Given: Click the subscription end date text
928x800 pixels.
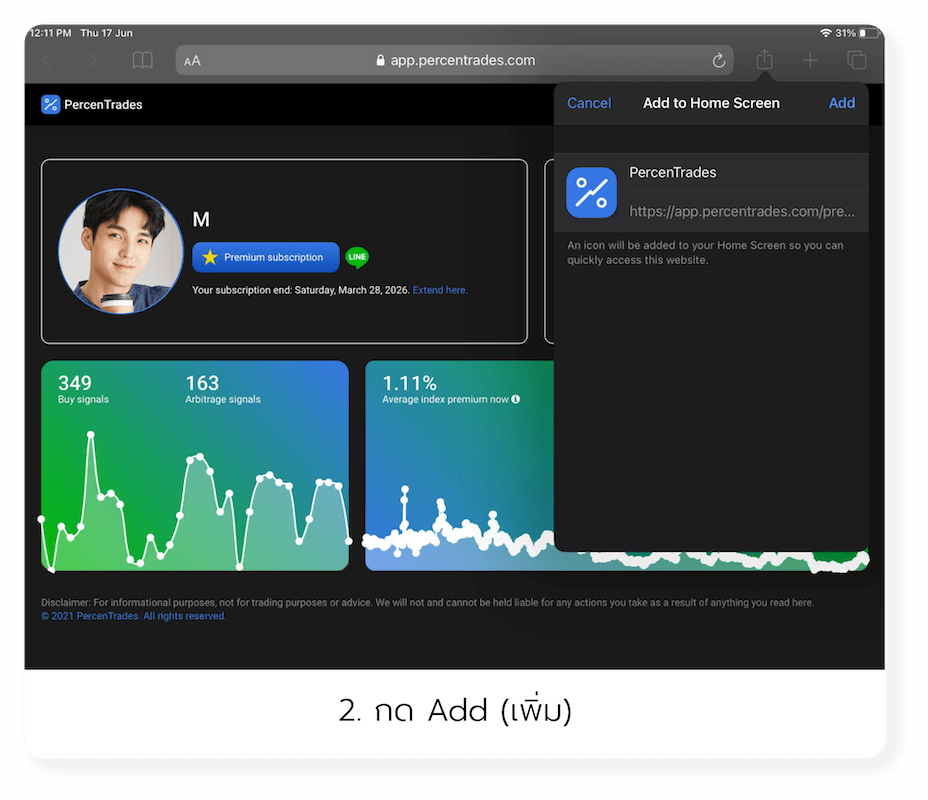Looking at the screenshot, I should click(x=301, y=290).
